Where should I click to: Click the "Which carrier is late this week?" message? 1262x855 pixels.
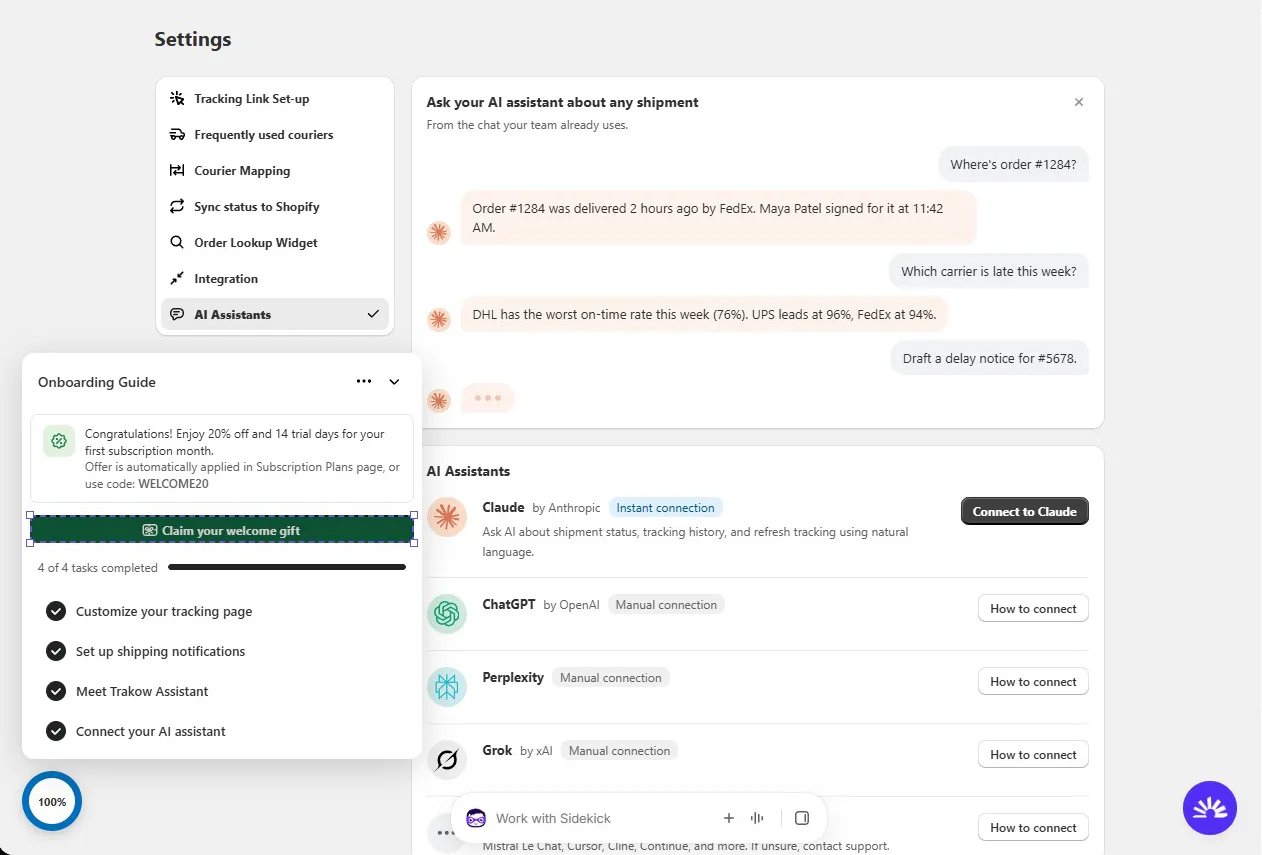point(988,271)
